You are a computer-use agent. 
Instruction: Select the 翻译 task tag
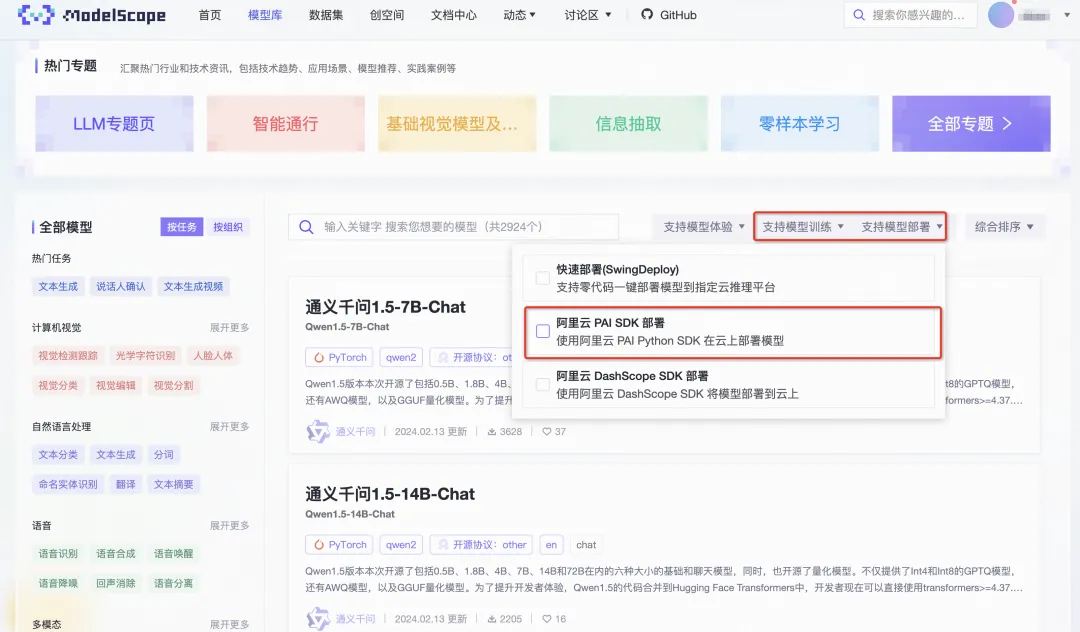[x=125, y=484]
